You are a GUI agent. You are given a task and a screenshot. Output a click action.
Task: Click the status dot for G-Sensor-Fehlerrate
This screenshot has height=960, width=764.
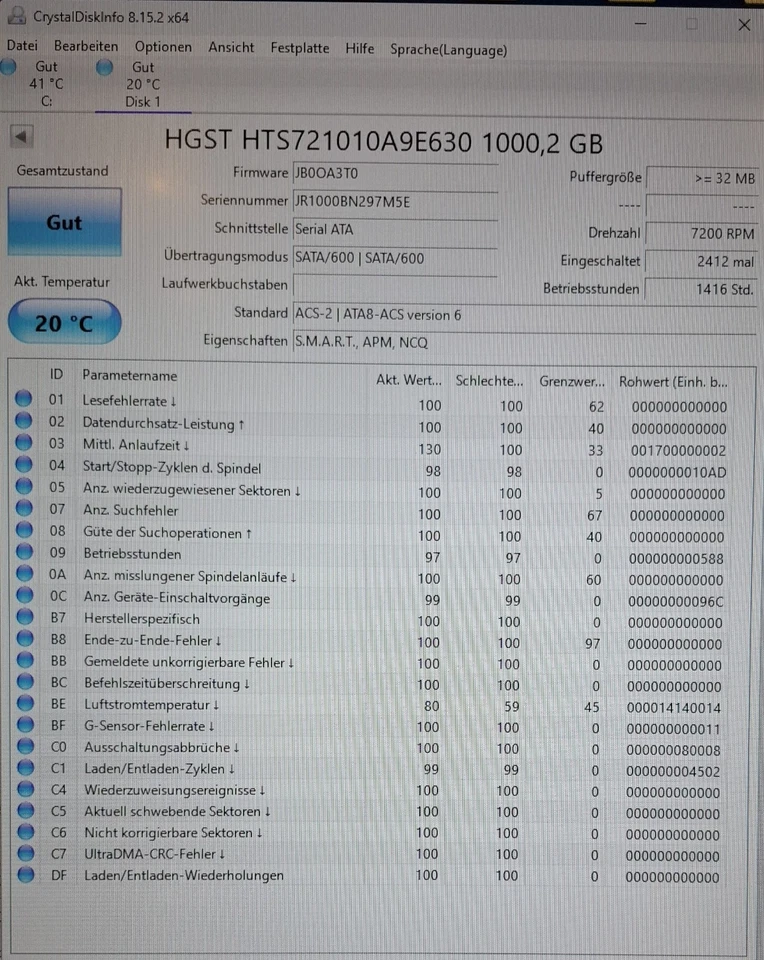(25, 724)
